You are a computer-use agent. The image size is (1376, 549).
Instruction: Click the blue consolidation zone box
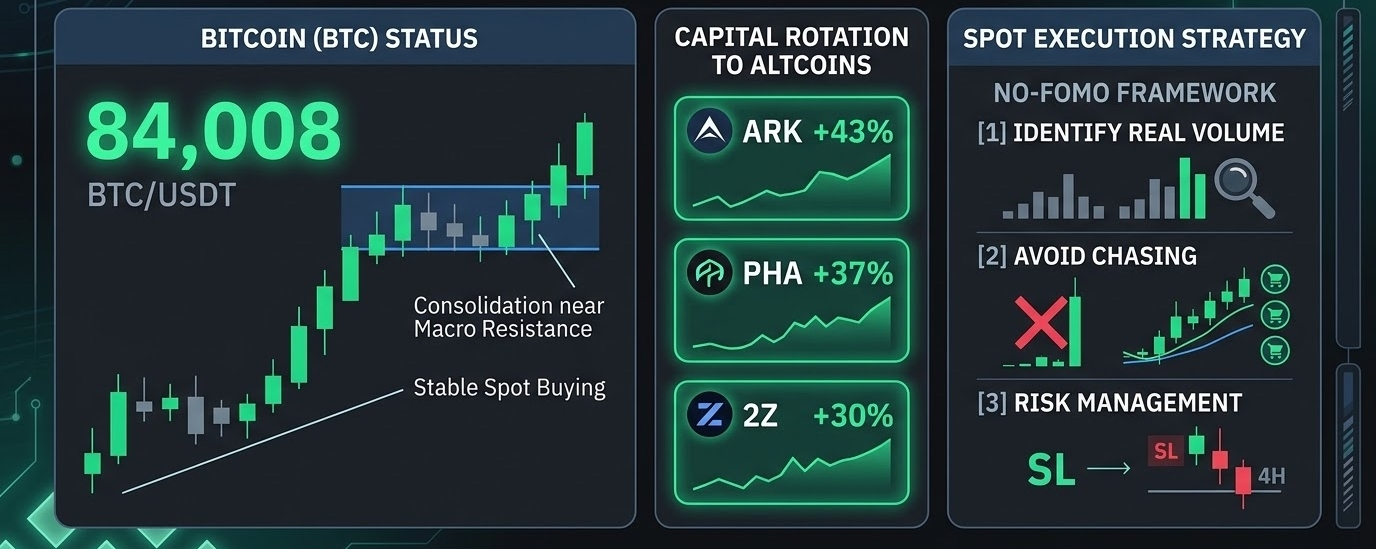click(x=470, y=217)
